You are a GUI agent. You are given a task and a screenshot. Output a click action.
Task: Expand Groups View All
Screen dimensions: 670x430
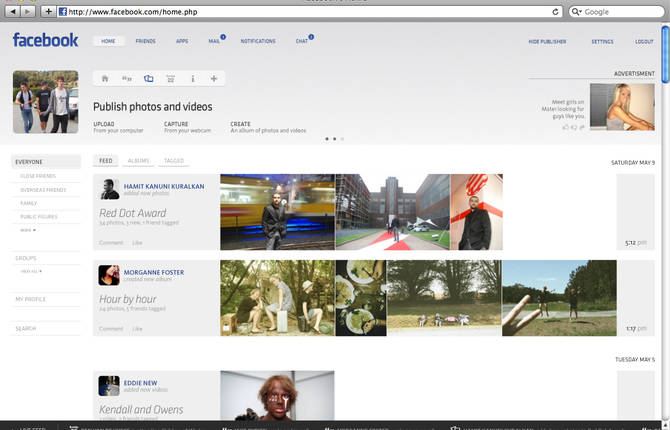click(x=32, y=271)
